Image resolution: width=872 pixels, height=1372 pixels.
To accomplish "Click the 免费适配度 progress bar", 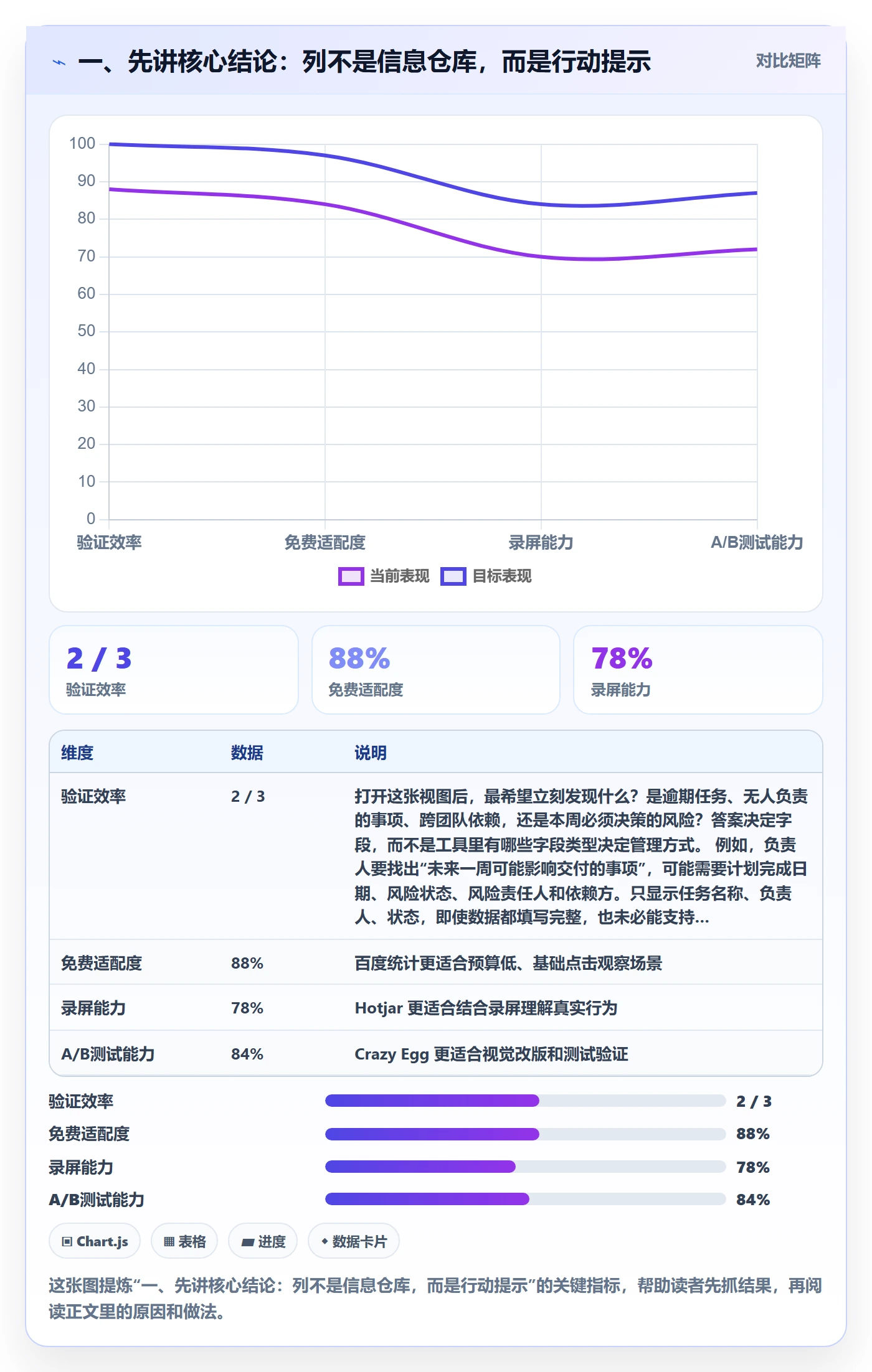I will (x=525, y=1134).
